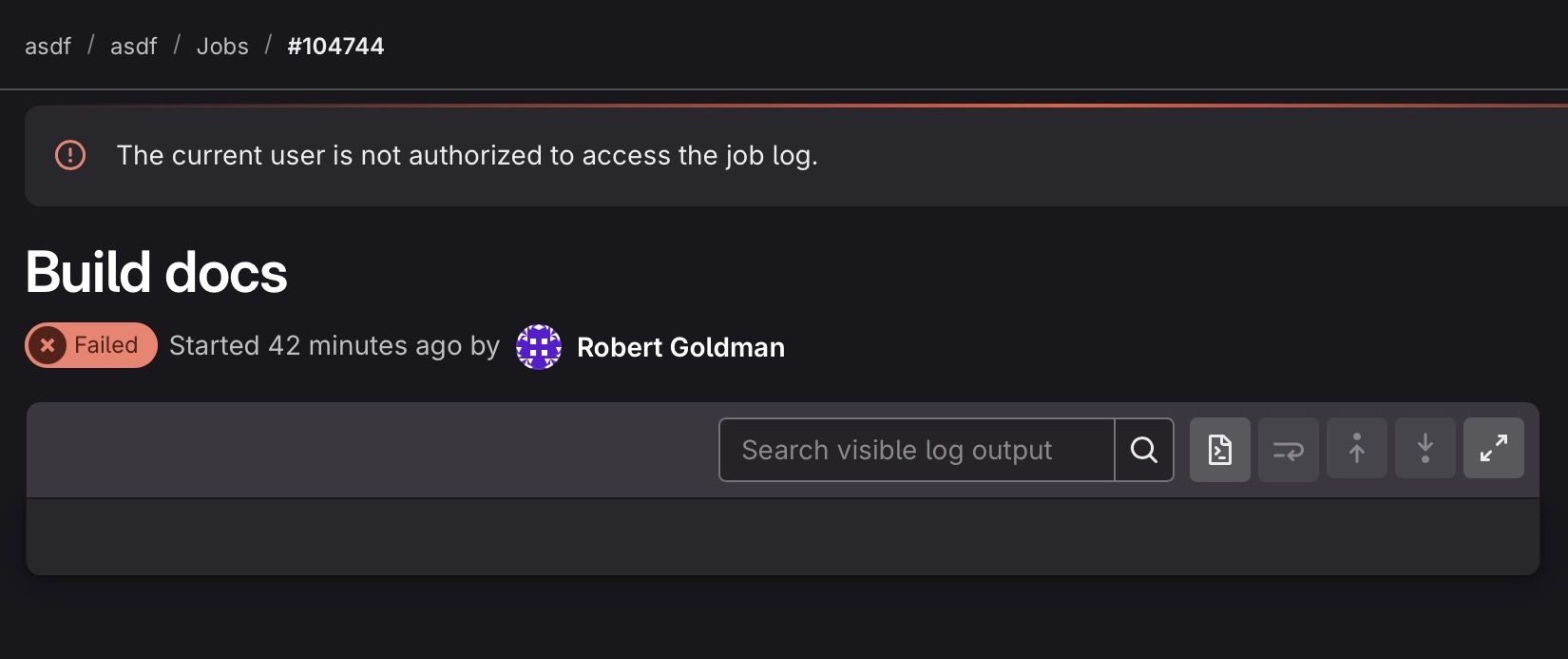
Task: Click the empty job log output area
Action: click(782, 536)
